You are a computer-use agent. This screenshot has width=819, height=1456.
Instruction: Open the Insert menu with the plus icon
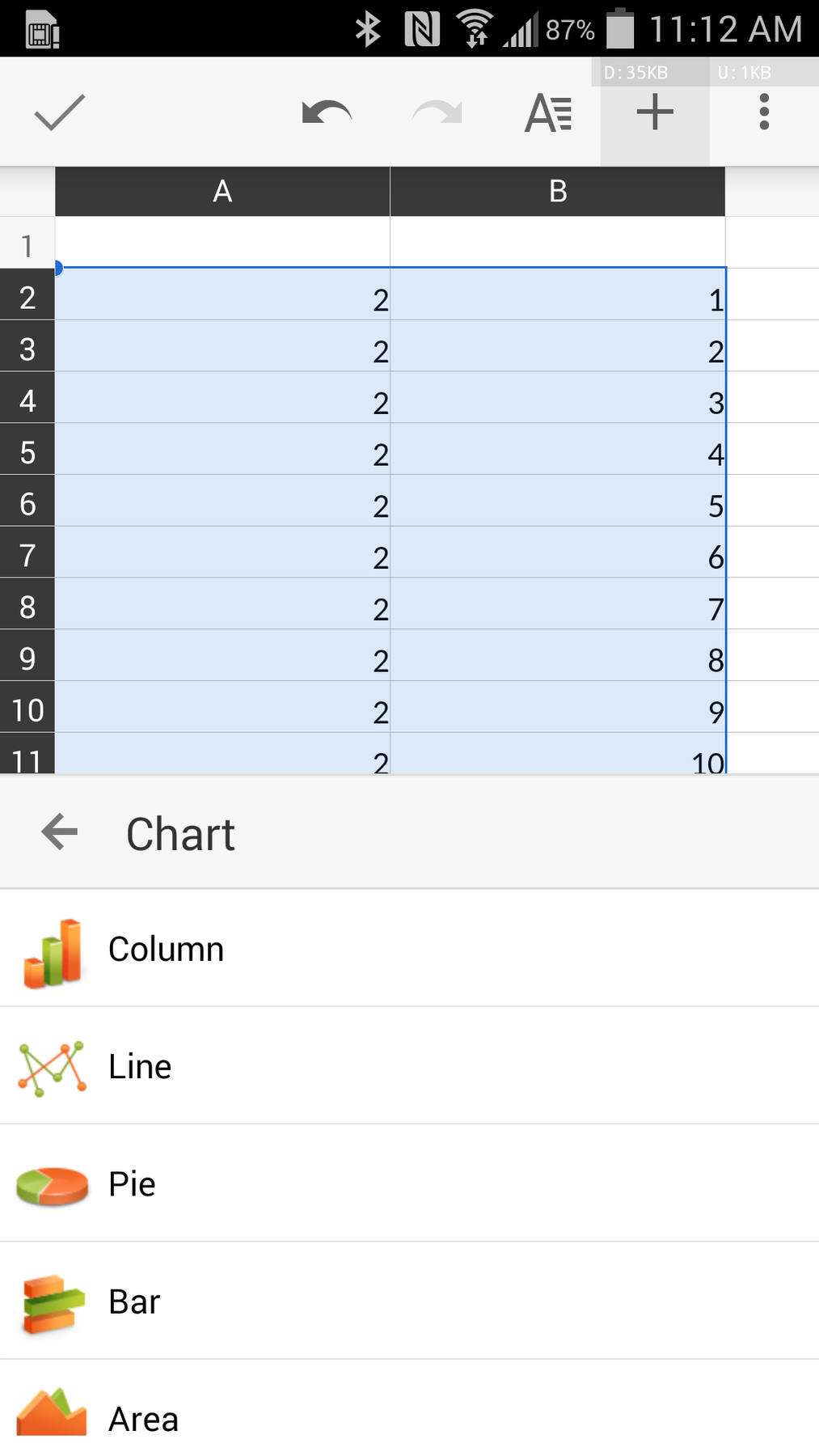click(x=653, y=112)
